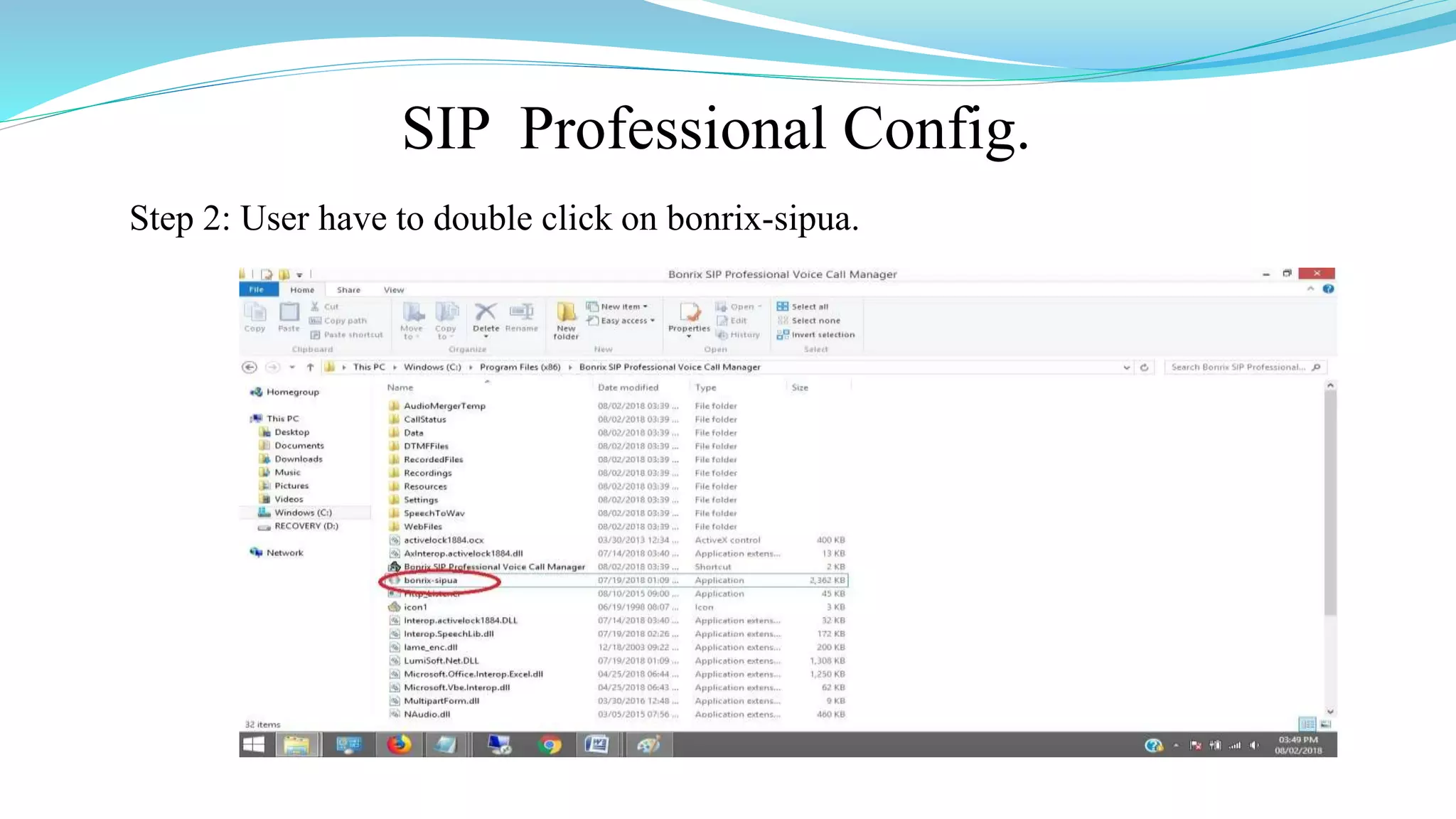Select Network in navigation pane
The image size is (1456, 819).
277,552
